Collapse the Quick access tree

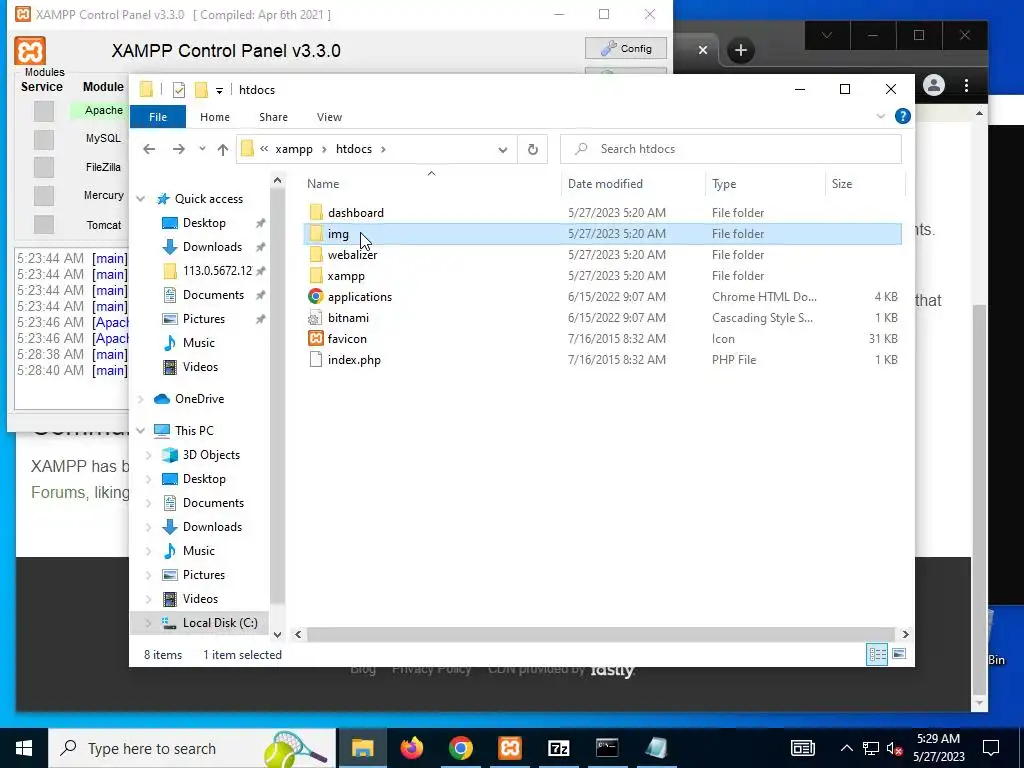pyautogui.click(x=140, y=199)
